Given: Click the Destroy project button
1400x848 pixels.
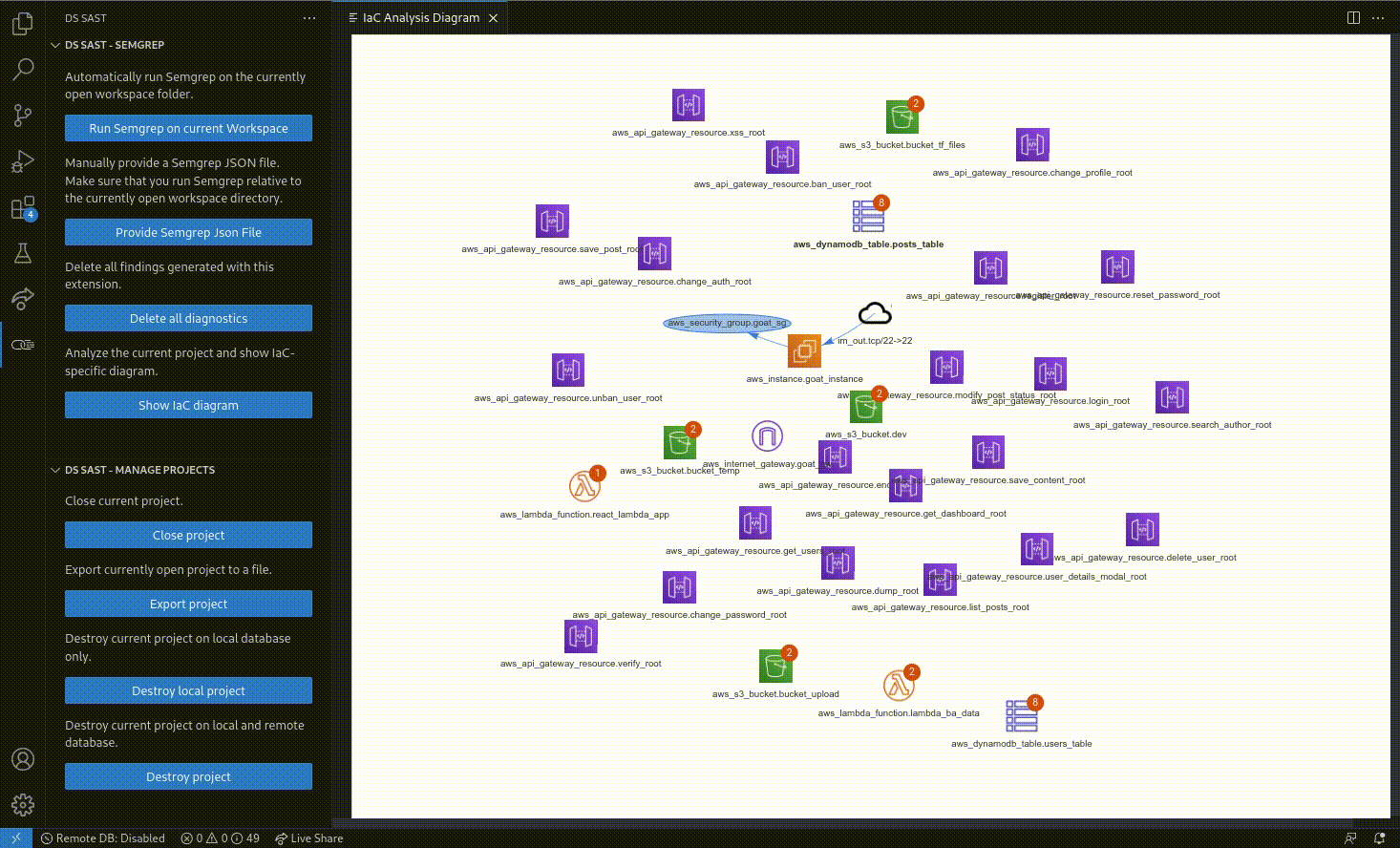Looking at the screenshot, I should click(188, 776).
